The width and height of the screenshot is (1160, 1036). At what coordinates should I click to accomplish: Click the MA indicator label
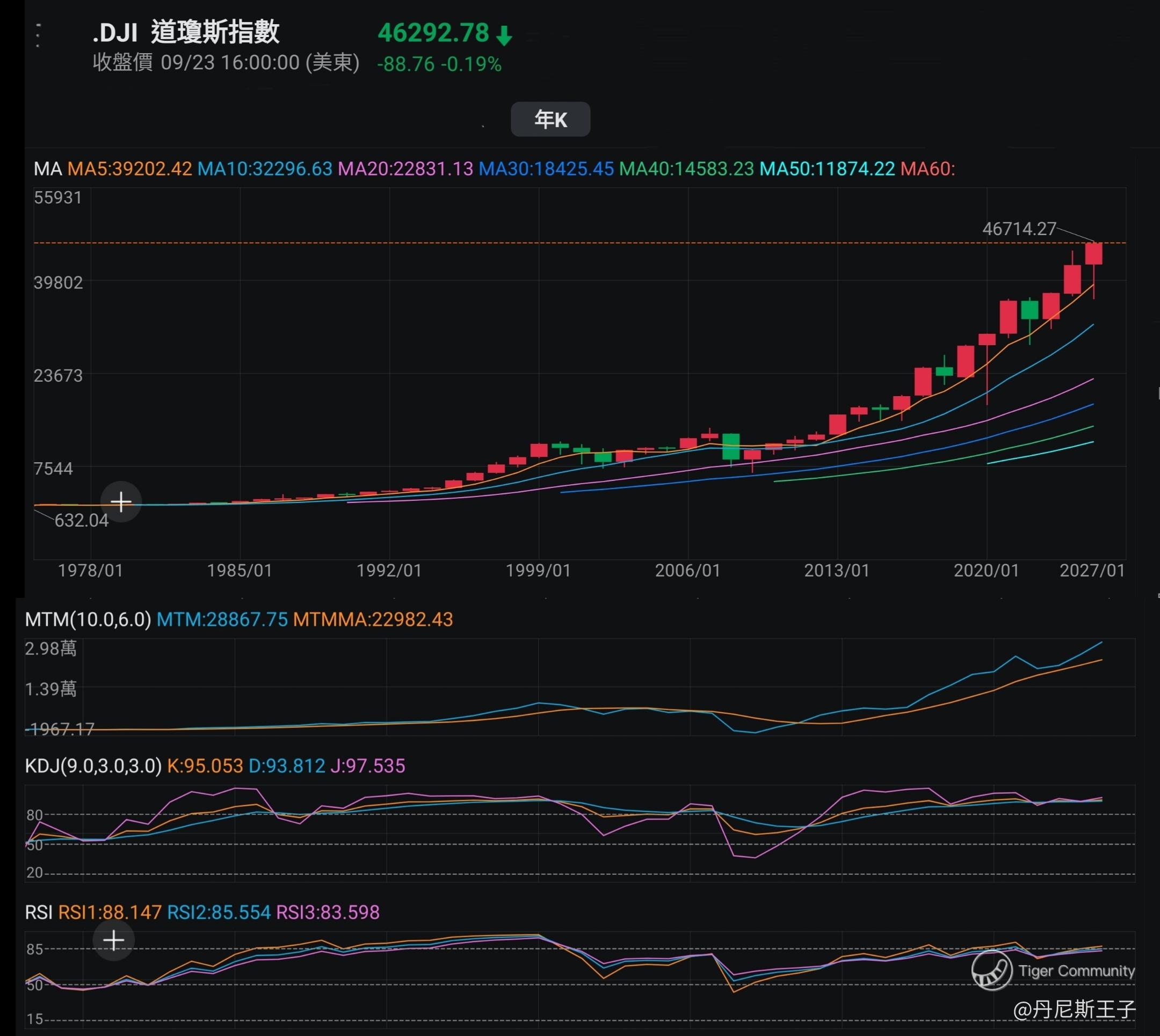(x=47, y=169)
